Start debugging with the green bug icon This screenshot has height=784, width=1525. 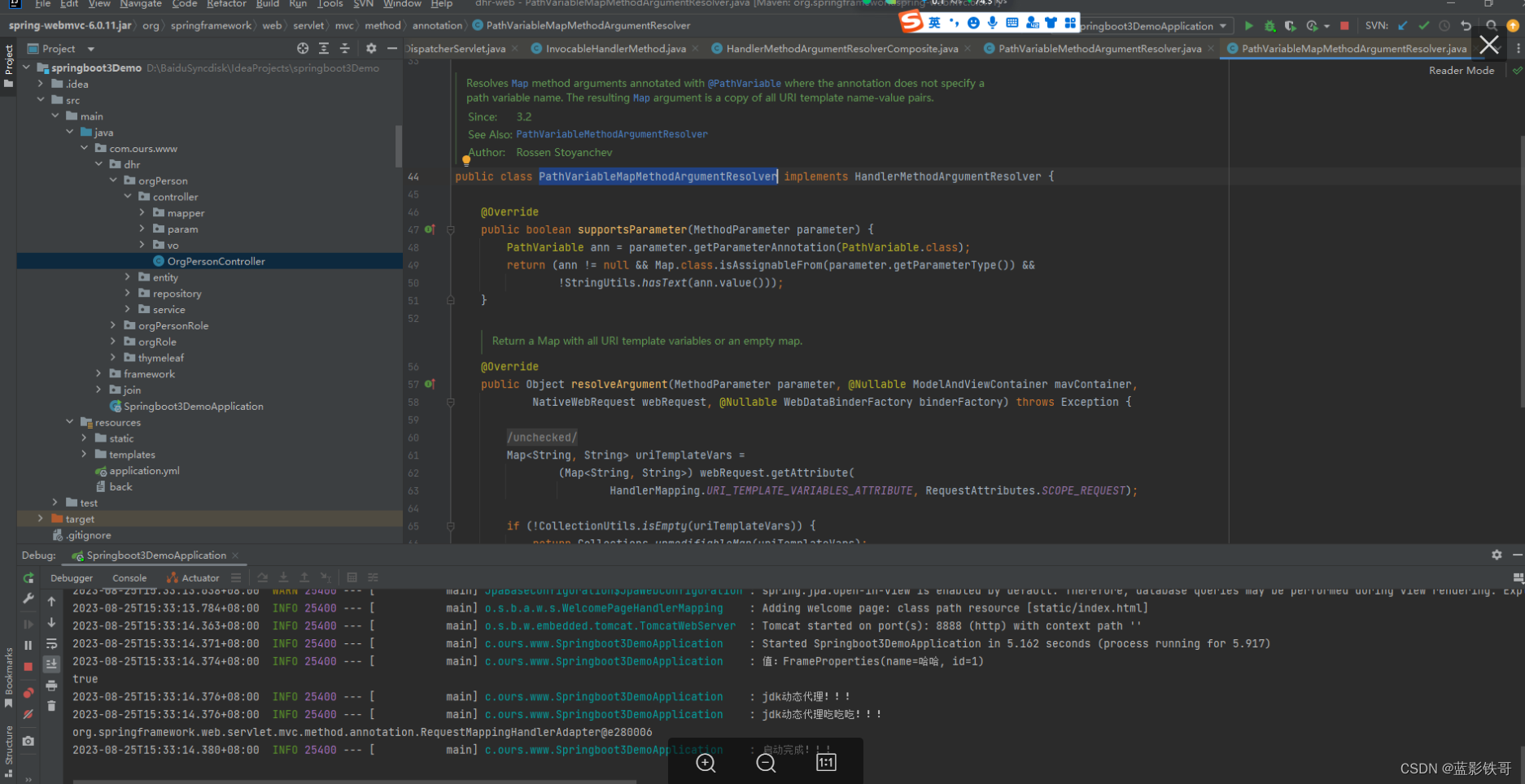click(x=1269, y=26)
